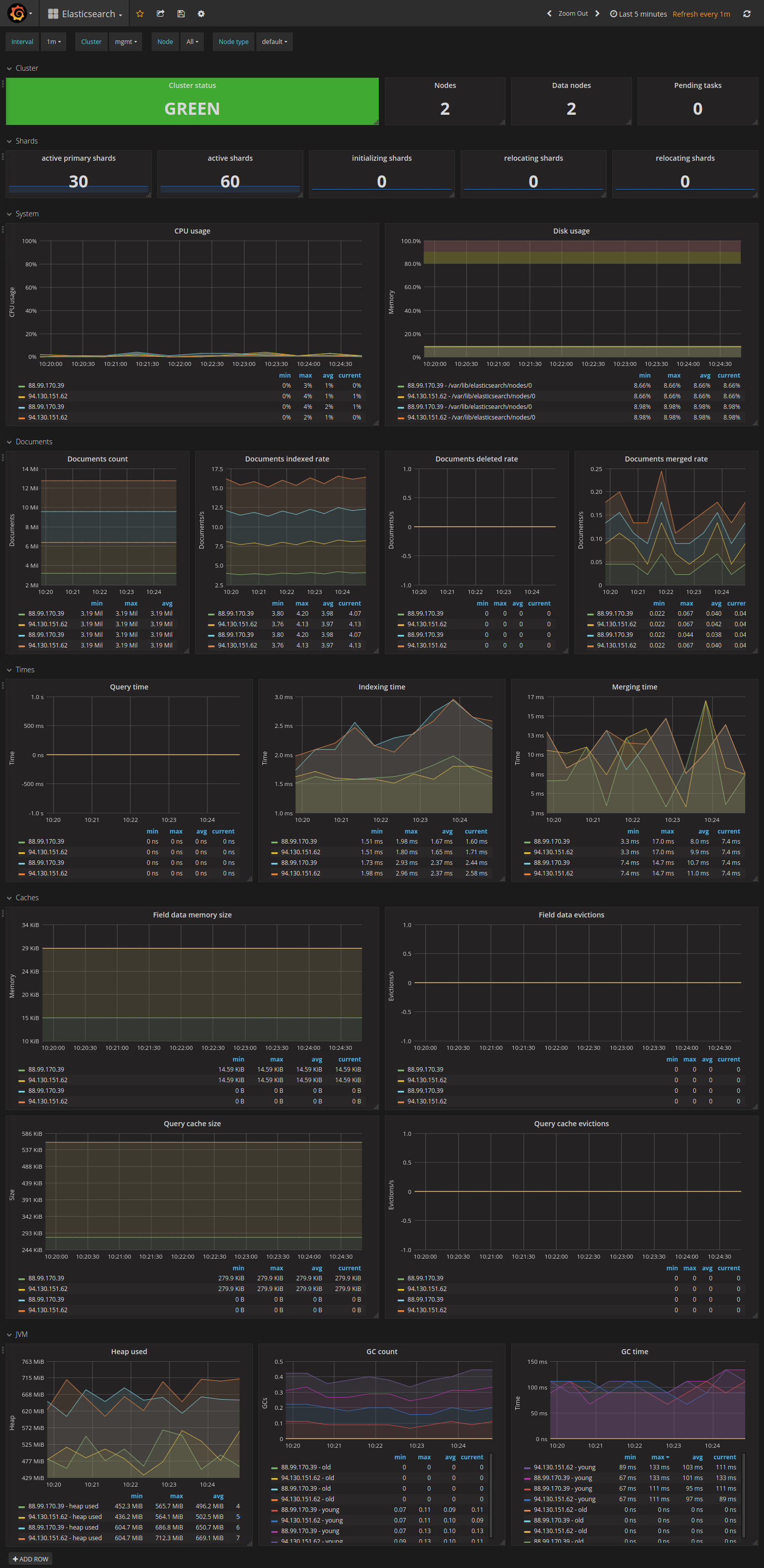Shift time range backward with left arrow
Image resolution: width=764 pixels, height=1568 pixels.
tap(549, 13)
